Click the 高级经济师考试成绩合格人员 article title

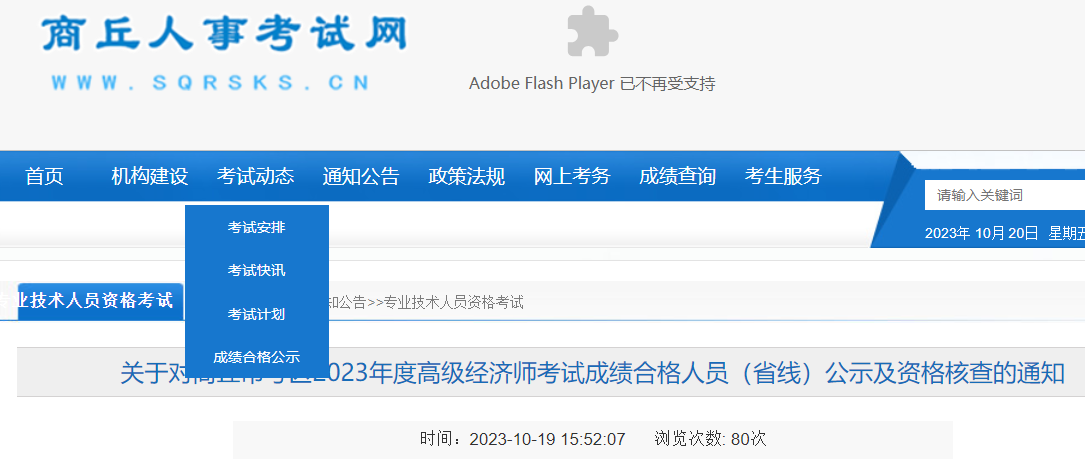coord(592,374)
